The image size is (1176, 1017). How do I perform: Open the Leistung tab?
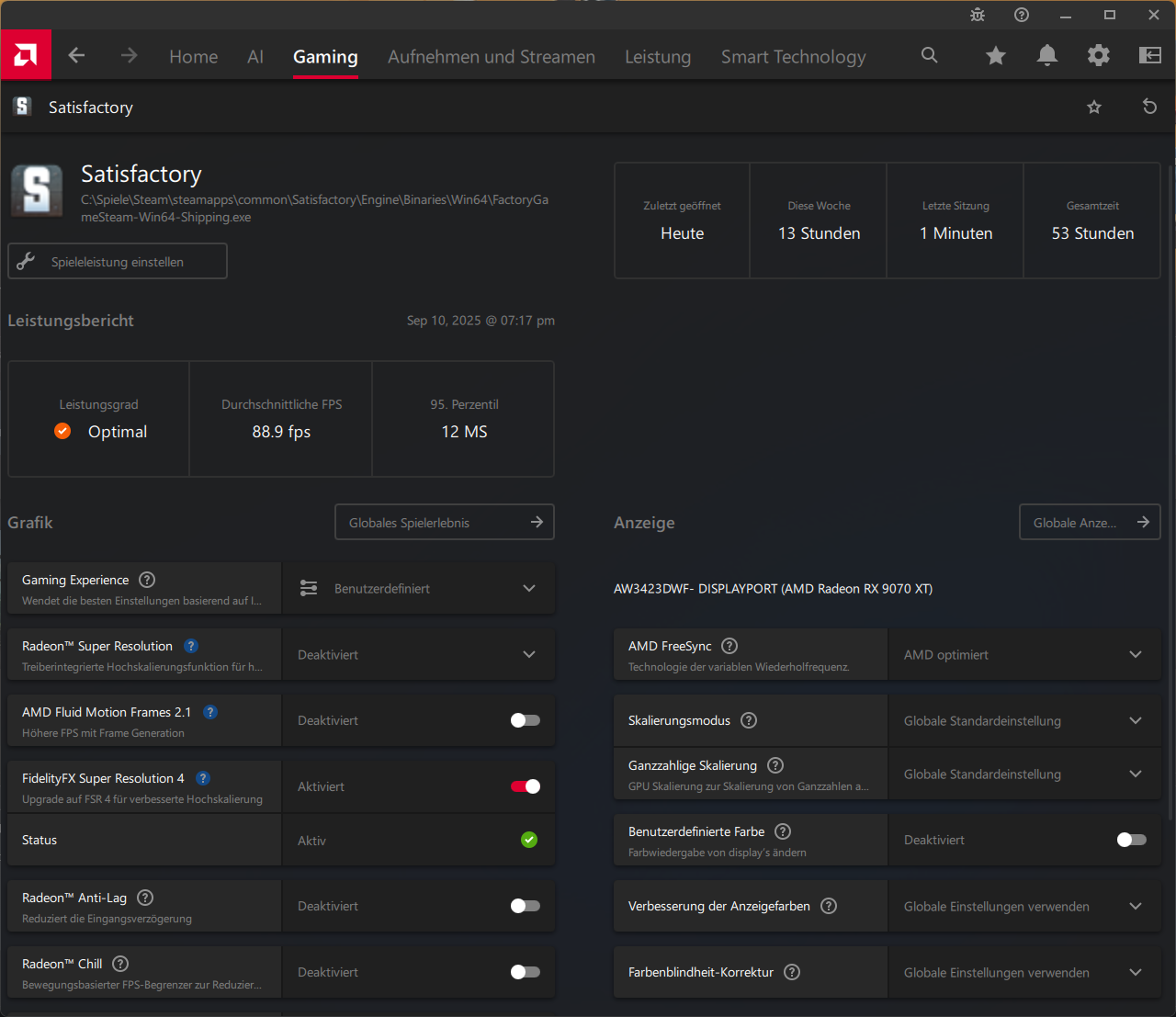point(658,57)
